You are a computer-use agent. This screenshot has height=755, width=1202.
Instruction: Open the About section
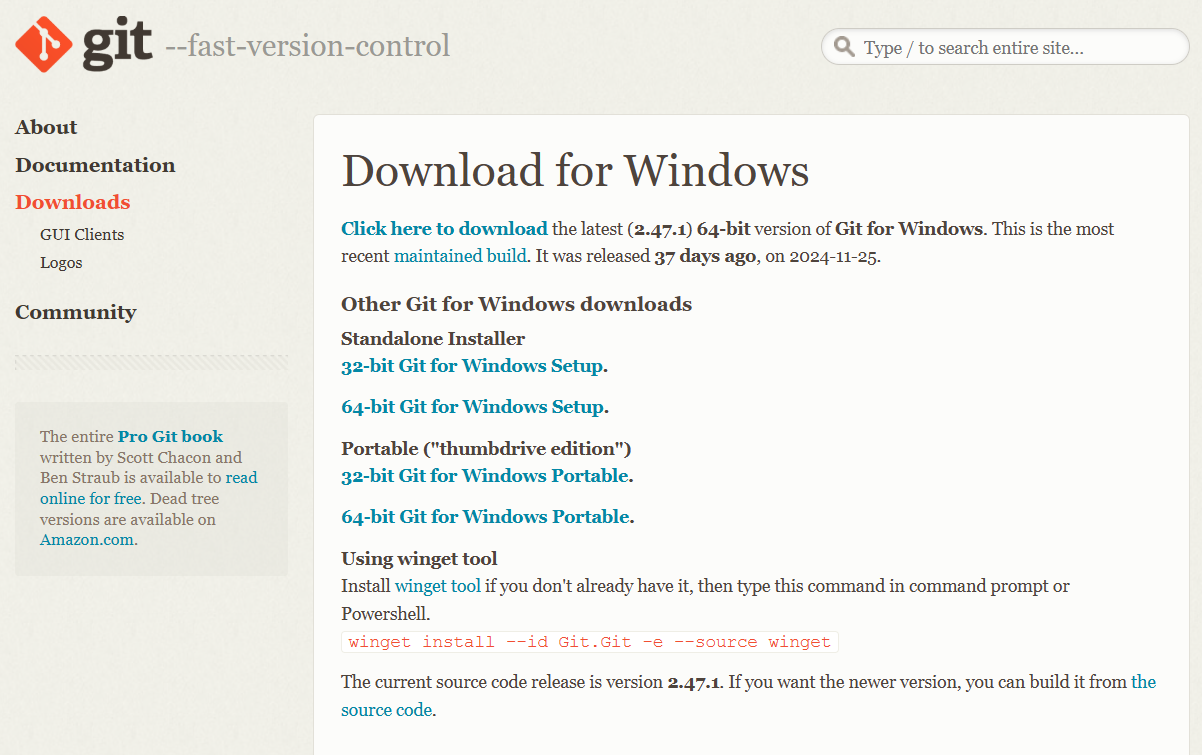(46, 127)
